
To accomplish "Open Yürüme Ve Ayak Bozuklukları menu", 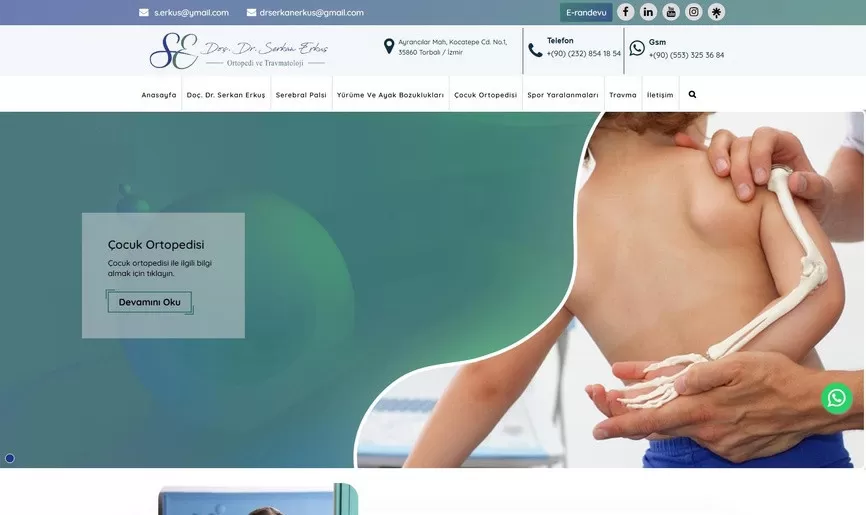I will (x=390, y=95).
